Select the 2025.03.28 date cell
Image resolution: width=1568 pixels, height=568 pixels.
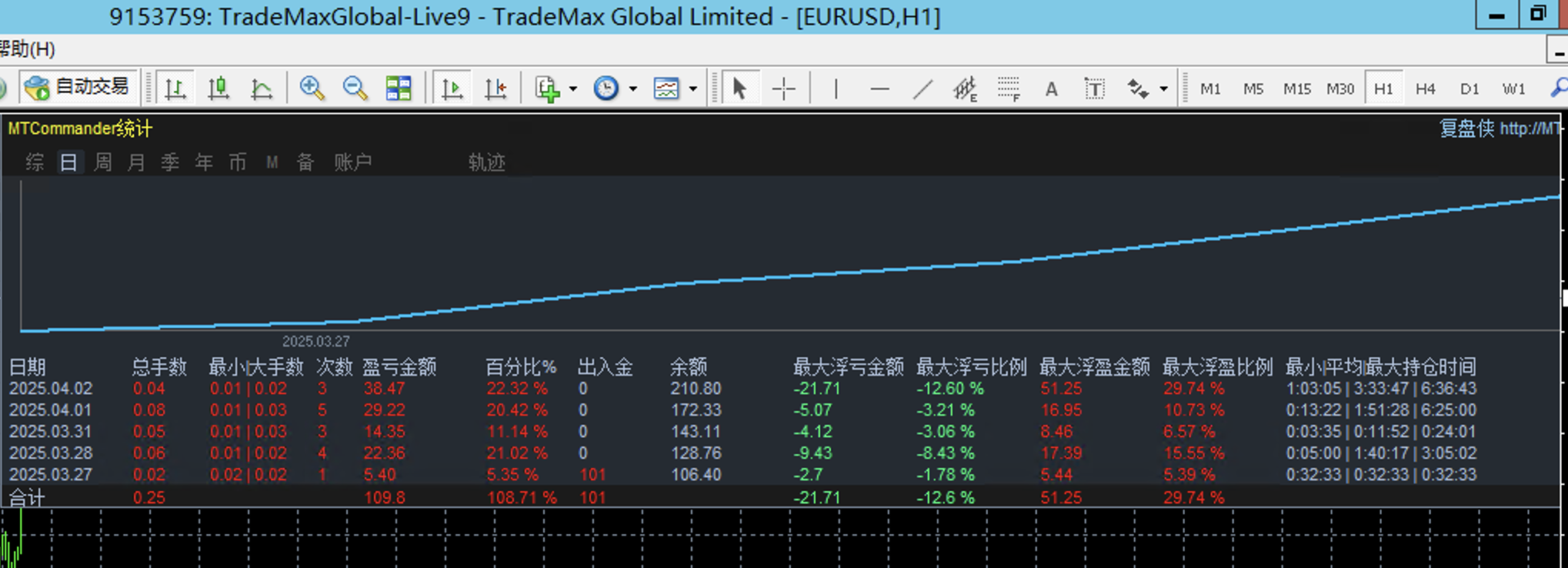coord(51,453)
